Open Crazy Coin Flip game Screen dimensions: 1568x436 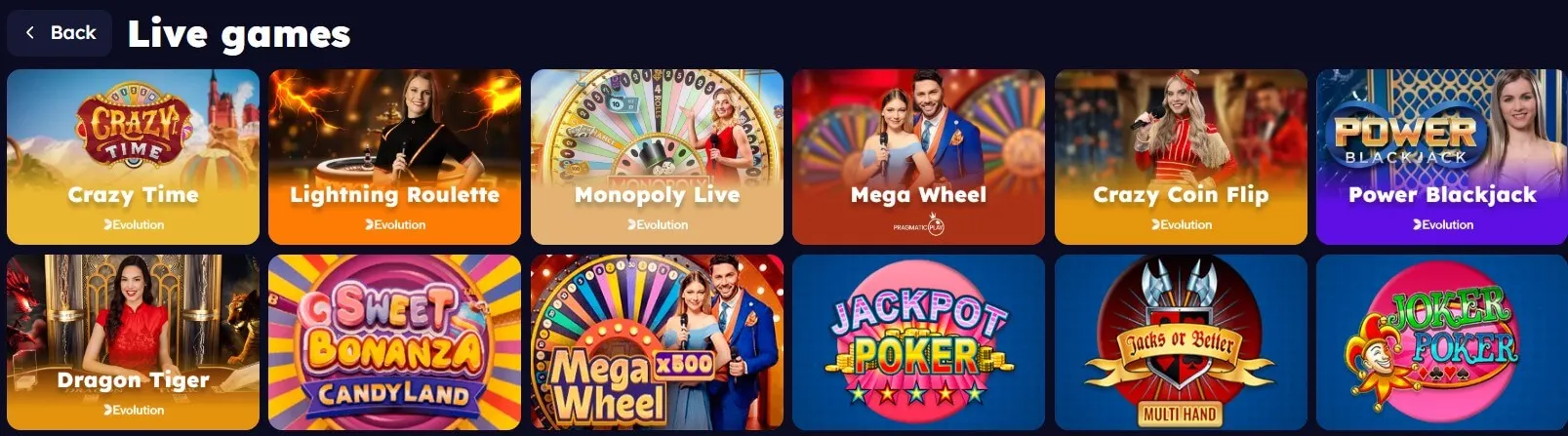pos(1181,157)
